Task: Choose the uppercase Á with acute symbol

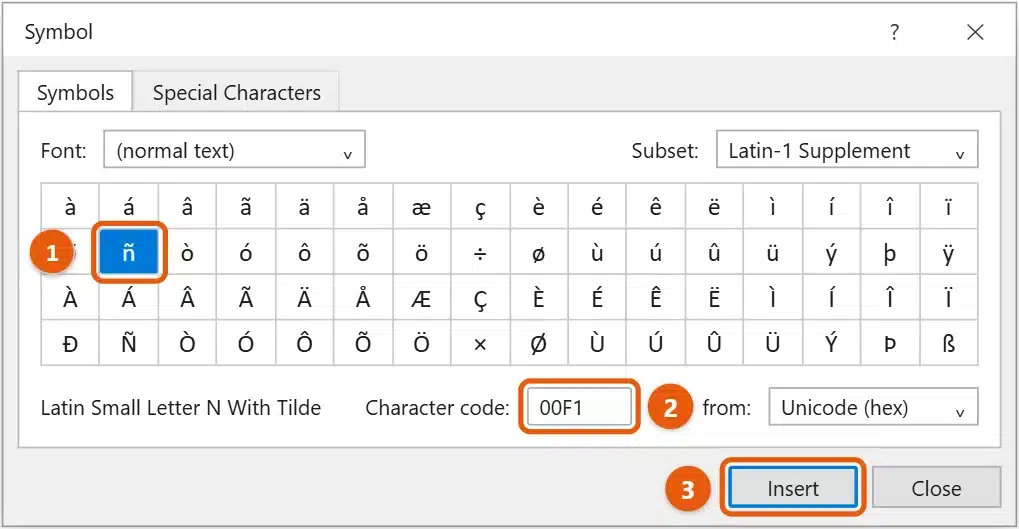Action: coord(129,298)
